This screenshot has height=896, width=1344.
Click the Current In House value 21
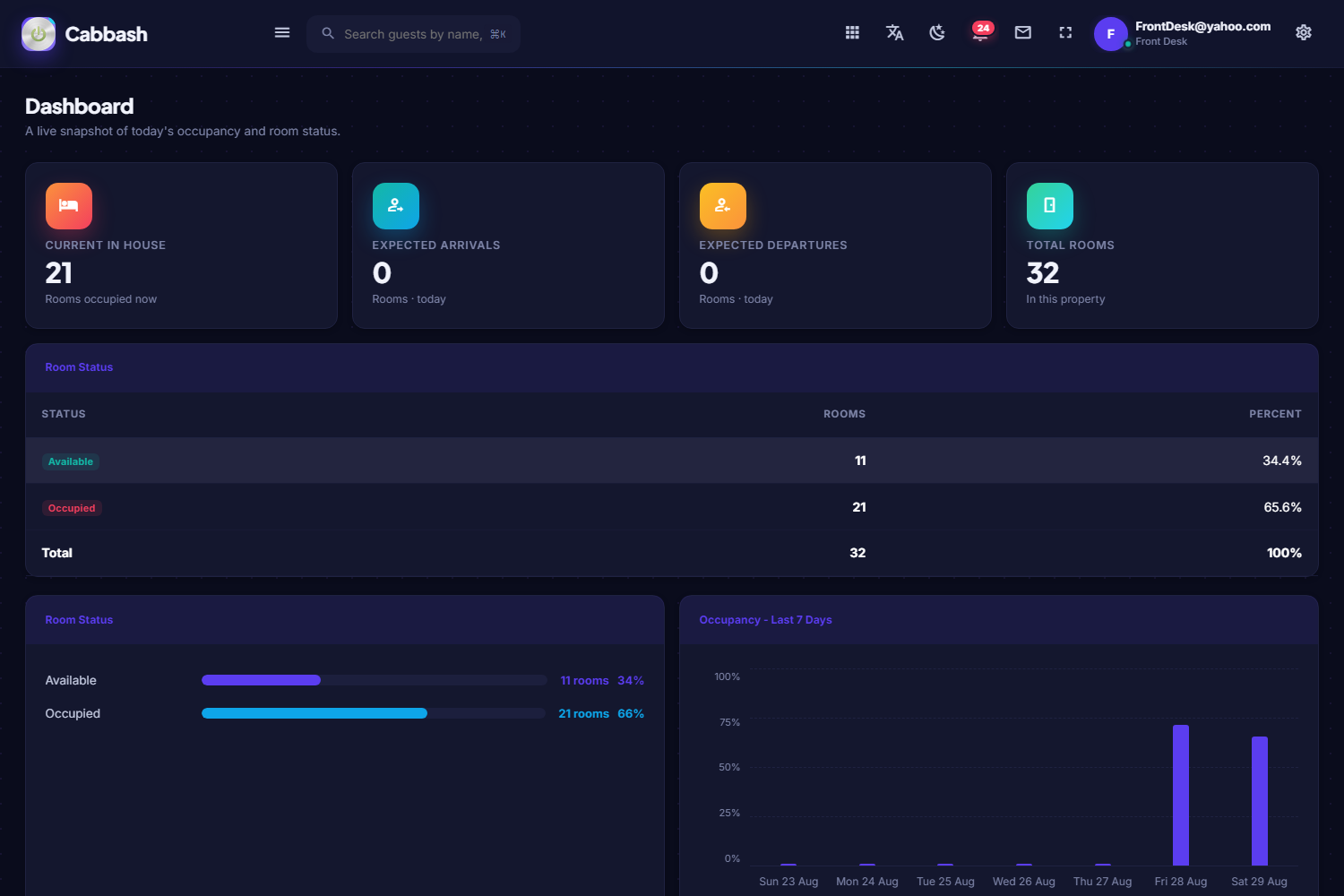(x=59, y=272)
